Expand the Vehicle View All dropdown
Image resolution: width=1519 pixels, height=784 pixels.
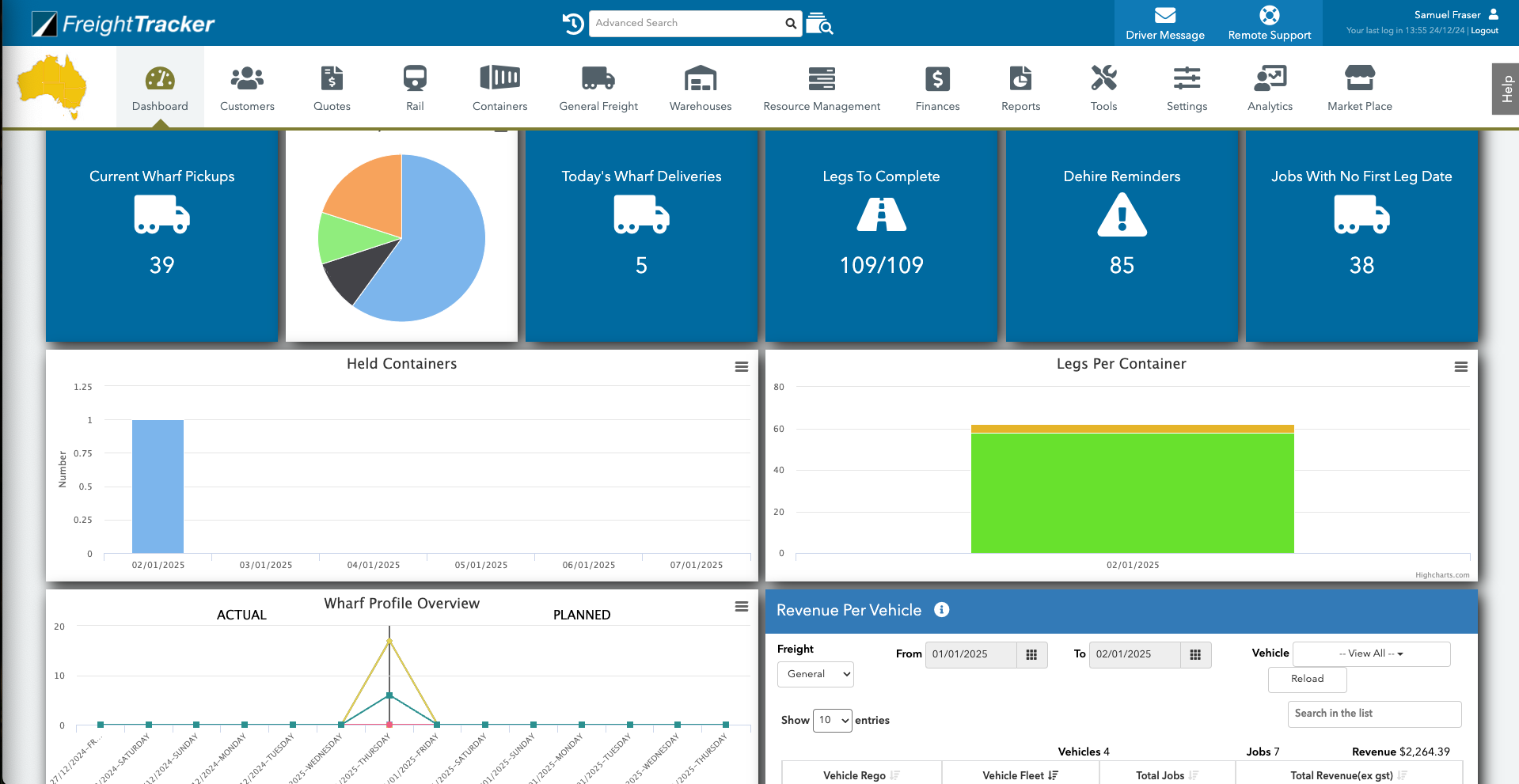pos(1371,653)
